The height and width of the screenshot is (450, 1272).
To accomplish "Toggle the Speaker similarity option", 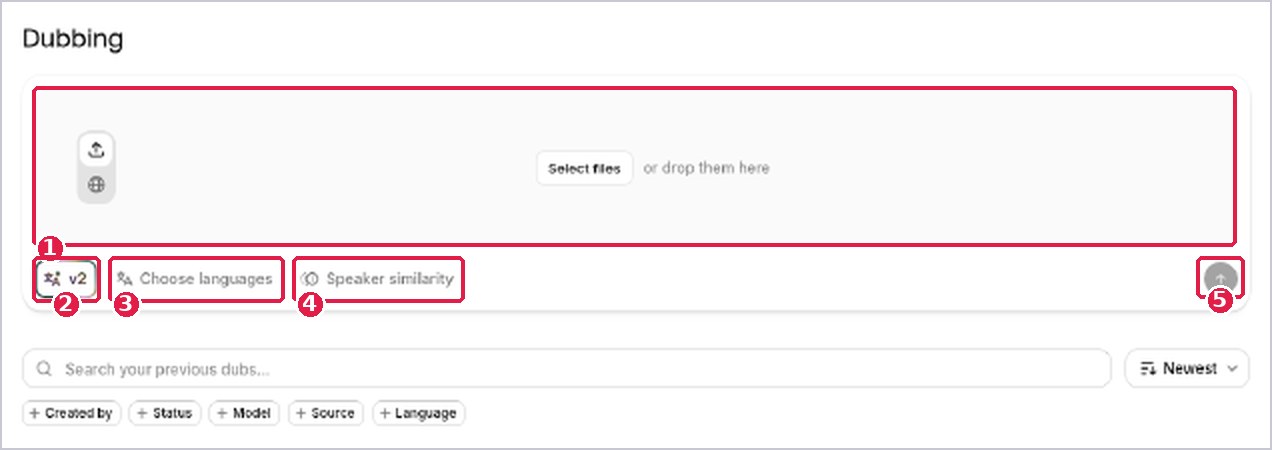I will 379,279.
